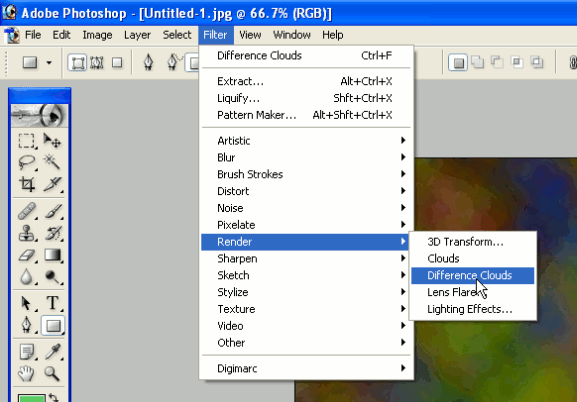
Task: Choose Freeform Pen in the options bar
Action: point(174,63)
